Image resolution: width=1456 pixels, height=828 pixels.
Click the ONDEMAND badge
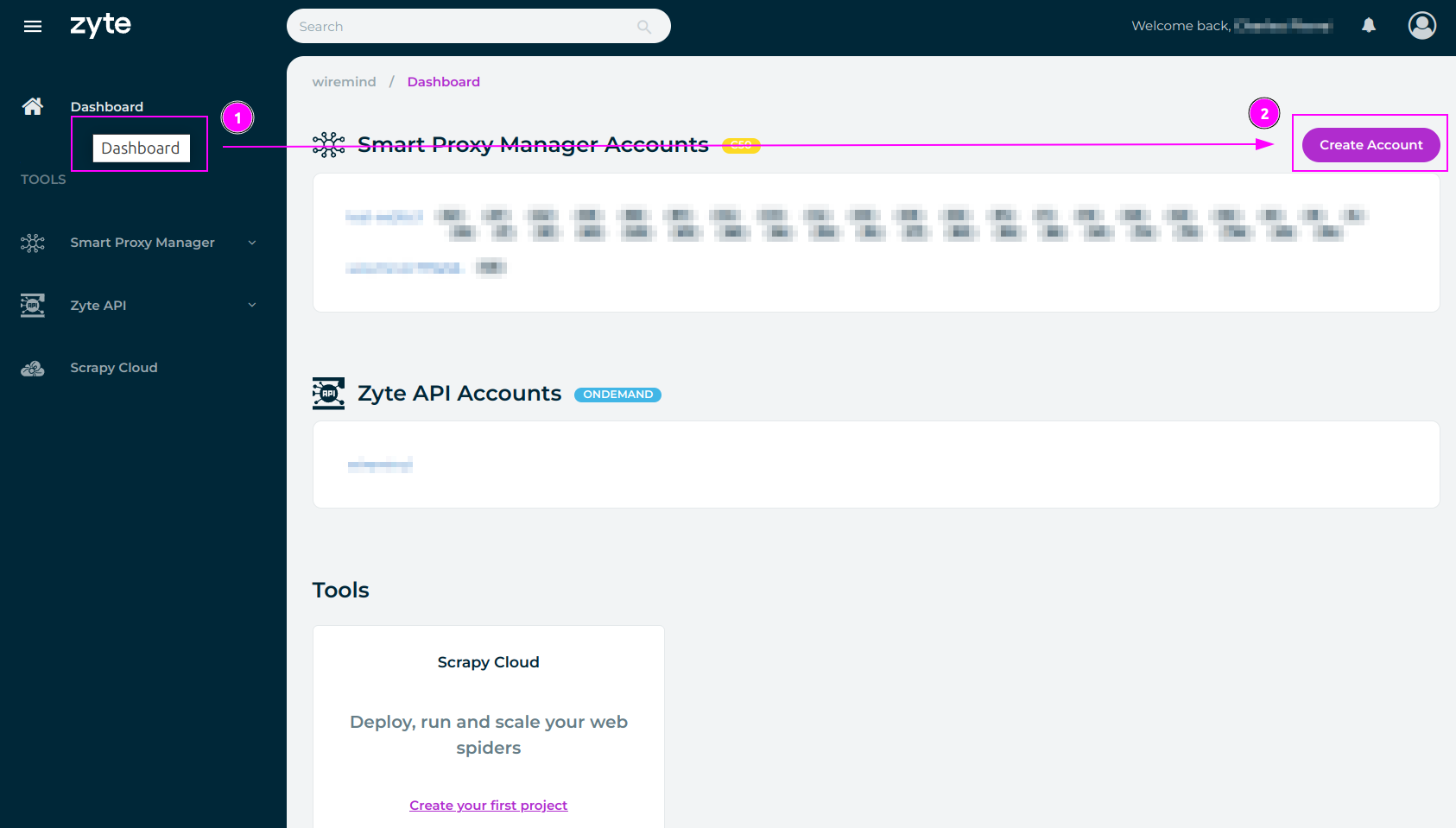tap(617, 395)
